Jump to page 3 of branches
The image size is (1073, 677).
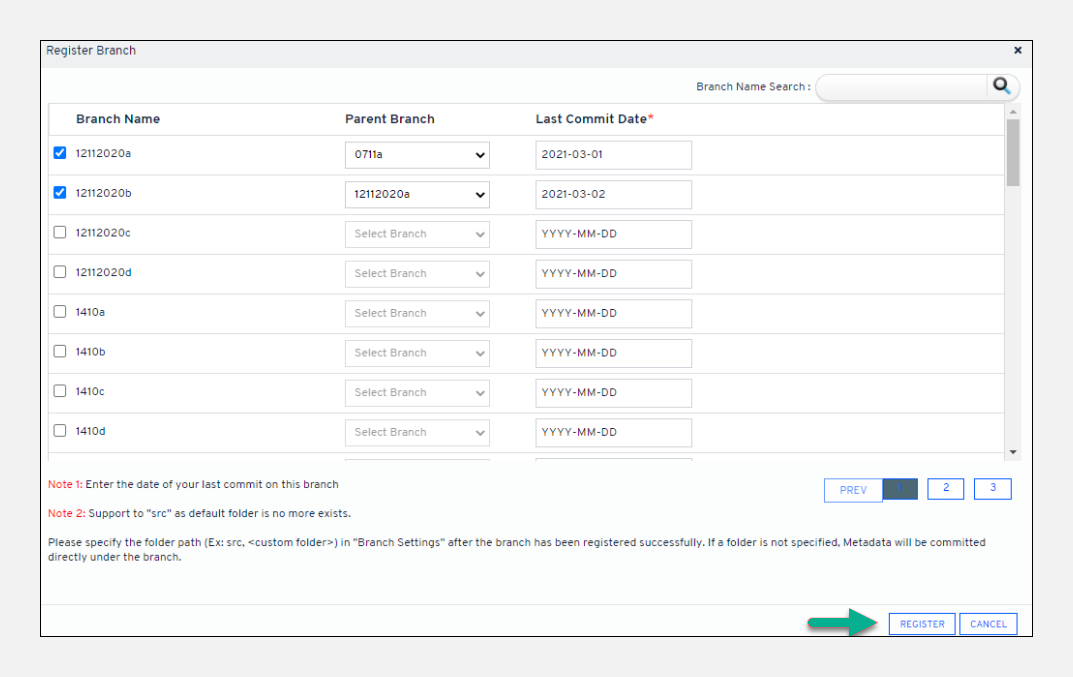(992, 488)
